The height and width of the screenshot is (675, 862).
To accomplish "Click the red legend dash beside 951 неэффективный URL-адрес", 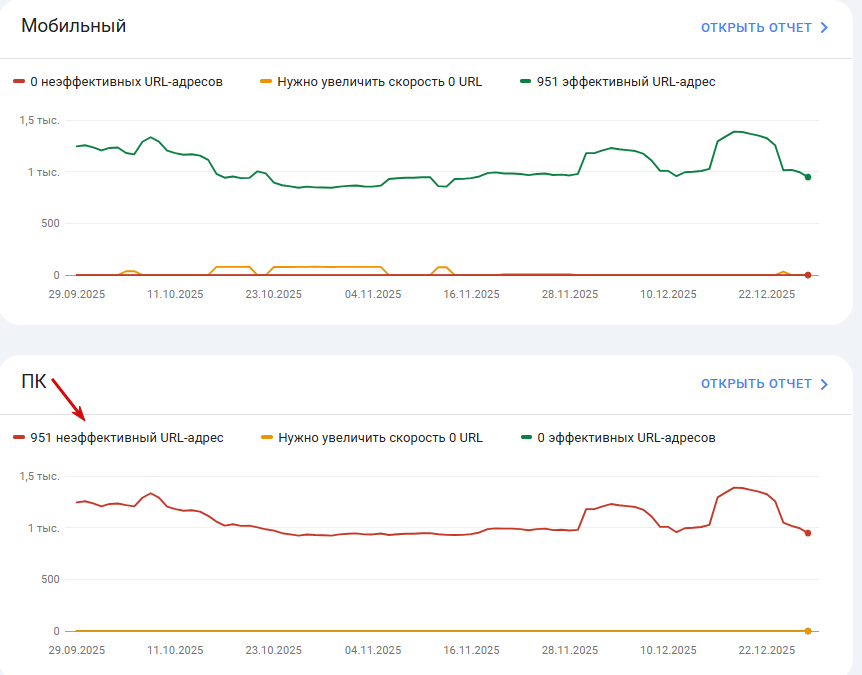I will click(19, 438).
